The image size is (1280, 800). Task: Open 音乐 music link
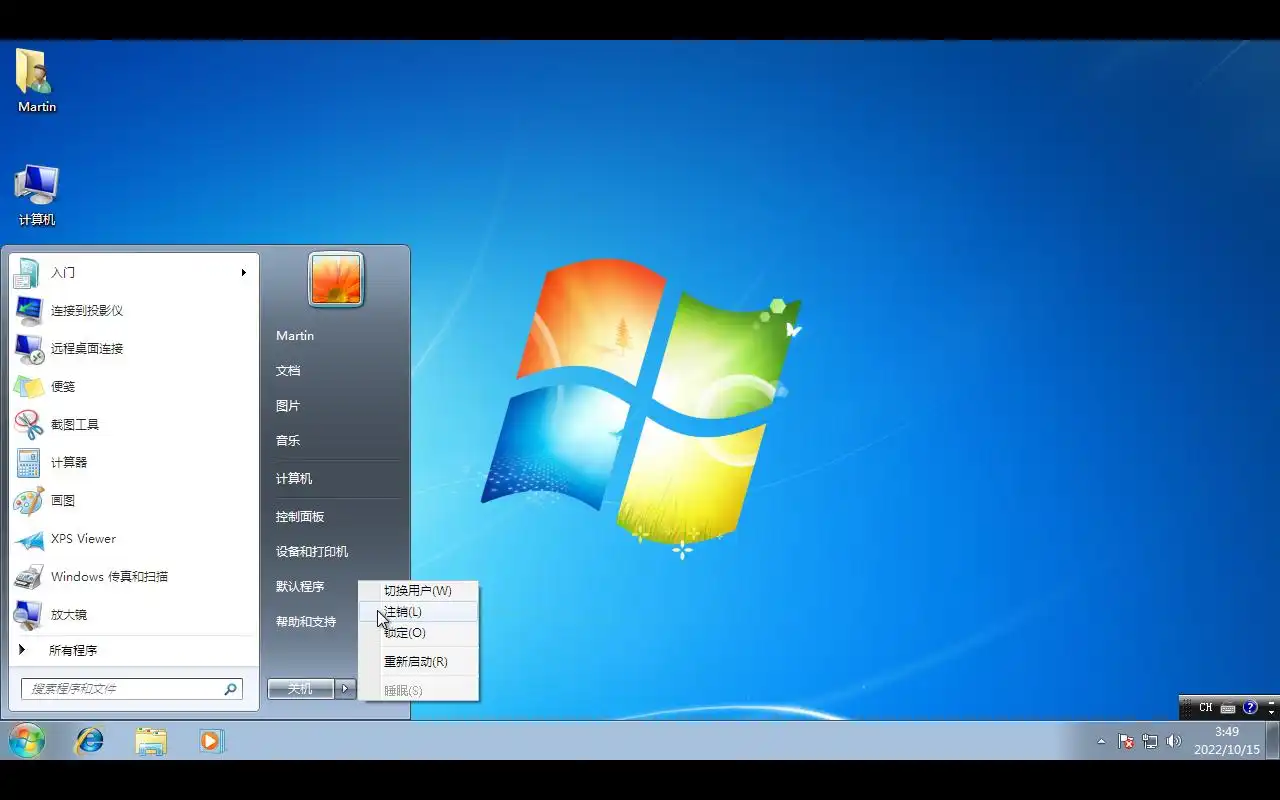288,441
